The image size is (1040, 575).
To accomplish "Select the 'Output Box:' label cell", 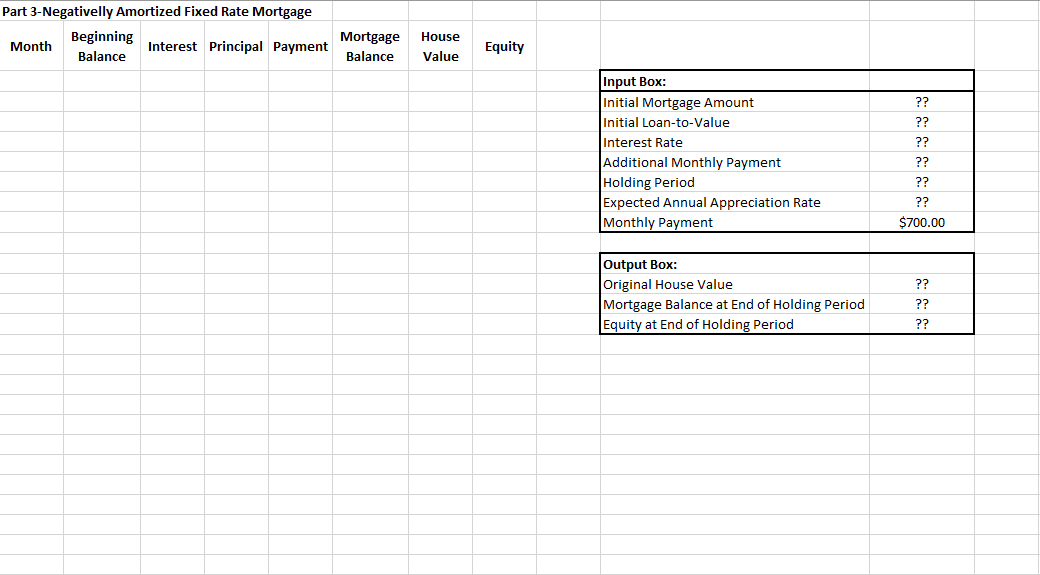I will click(735, 264).
